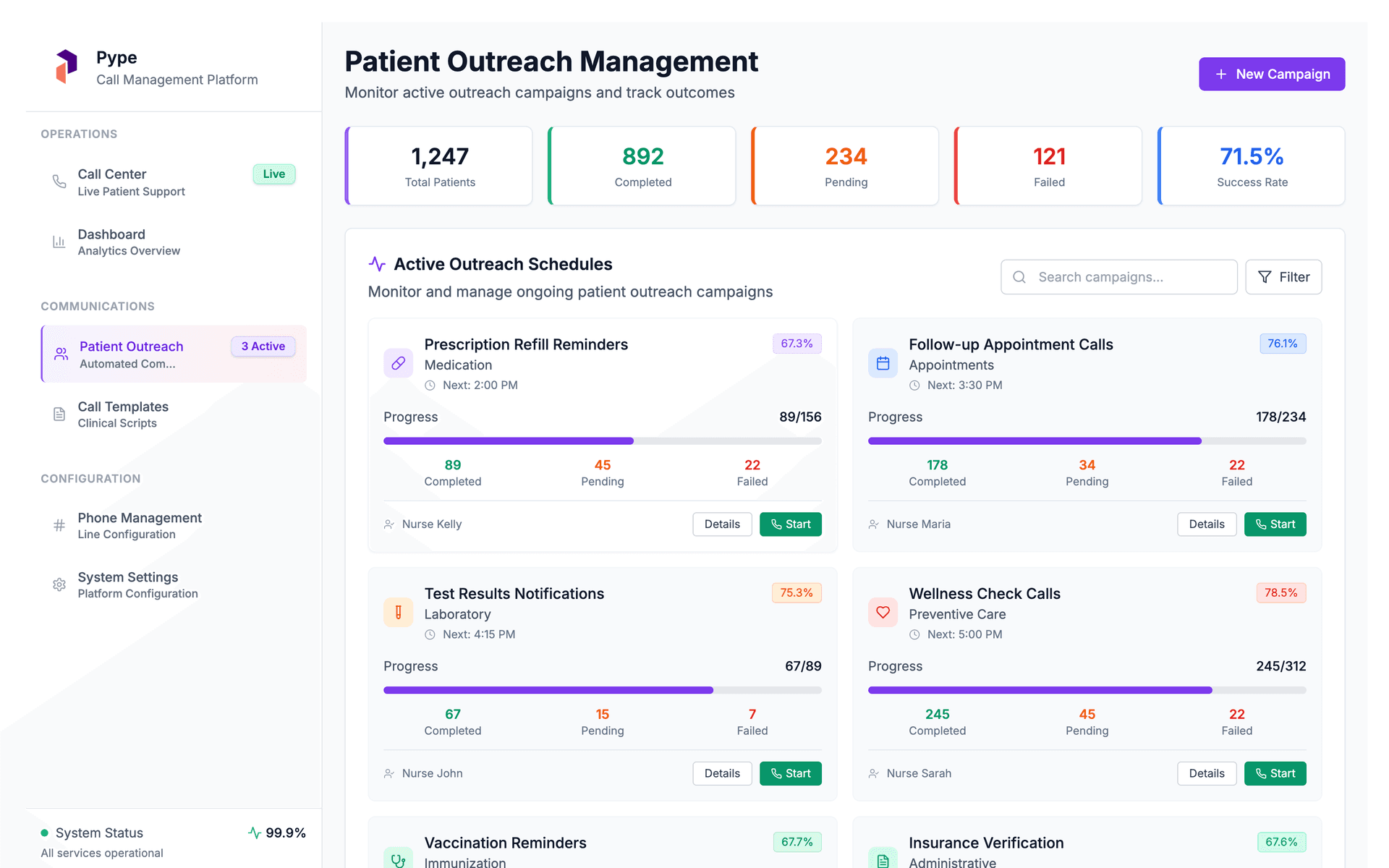This screenshot has width=1389, height=868.
Task: Click the magnifier icon in the campaign search
Action: (1019, 277)
